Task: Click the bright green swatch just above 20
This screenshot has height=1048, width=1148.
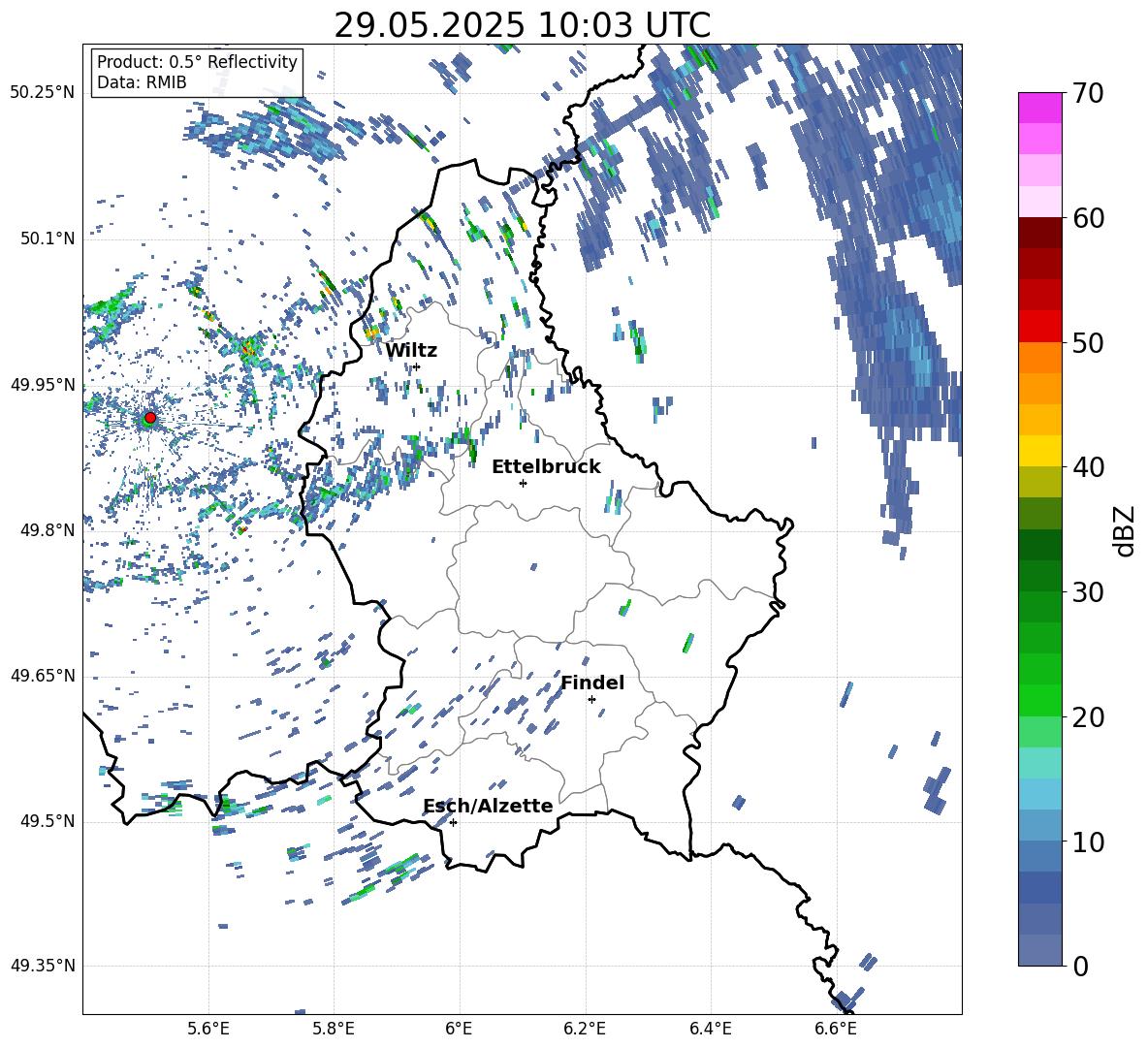Action: [x=1039, y=700]
